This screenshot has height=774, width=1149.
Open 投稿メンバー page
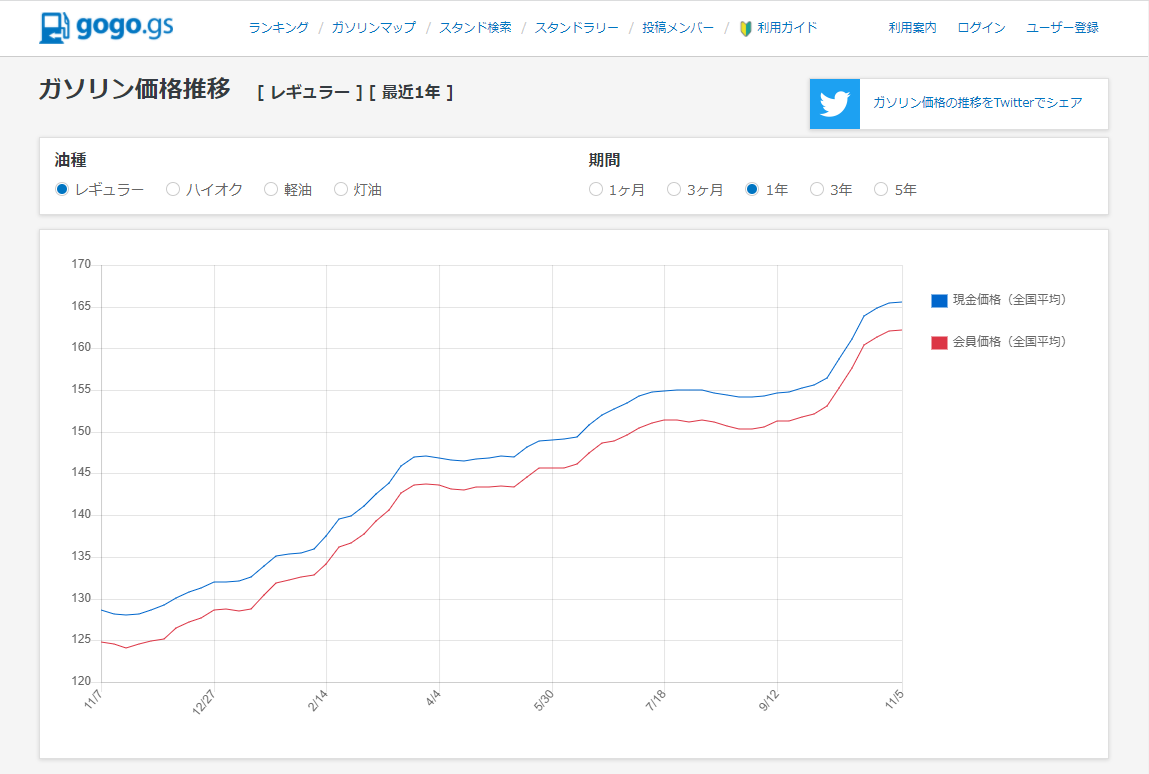pyautogui.click(x=678, y=28)
